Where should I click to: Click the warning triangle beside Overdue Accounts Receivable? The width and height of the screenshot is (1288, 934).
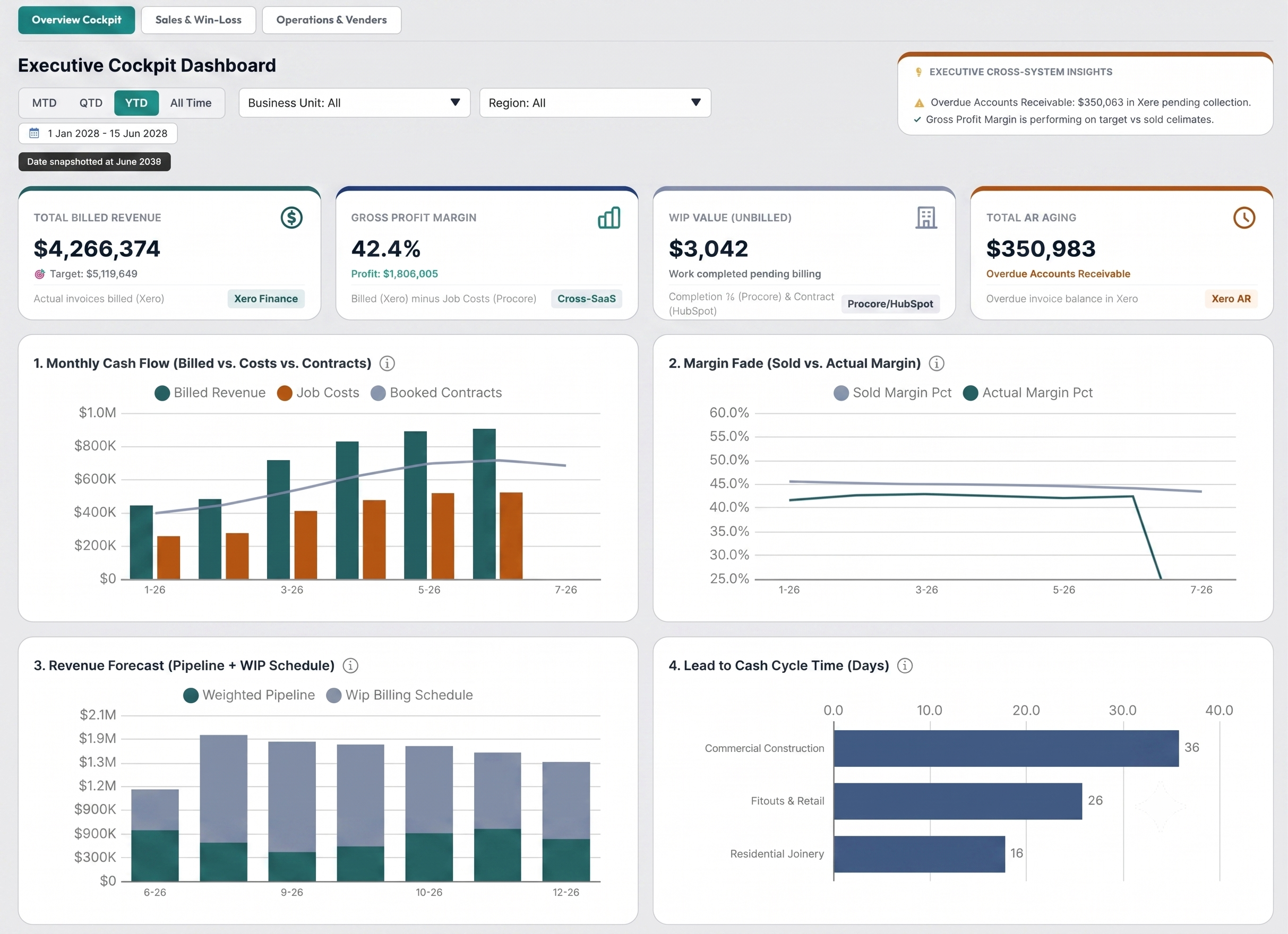pyautogui.click(x=919, y=103)
